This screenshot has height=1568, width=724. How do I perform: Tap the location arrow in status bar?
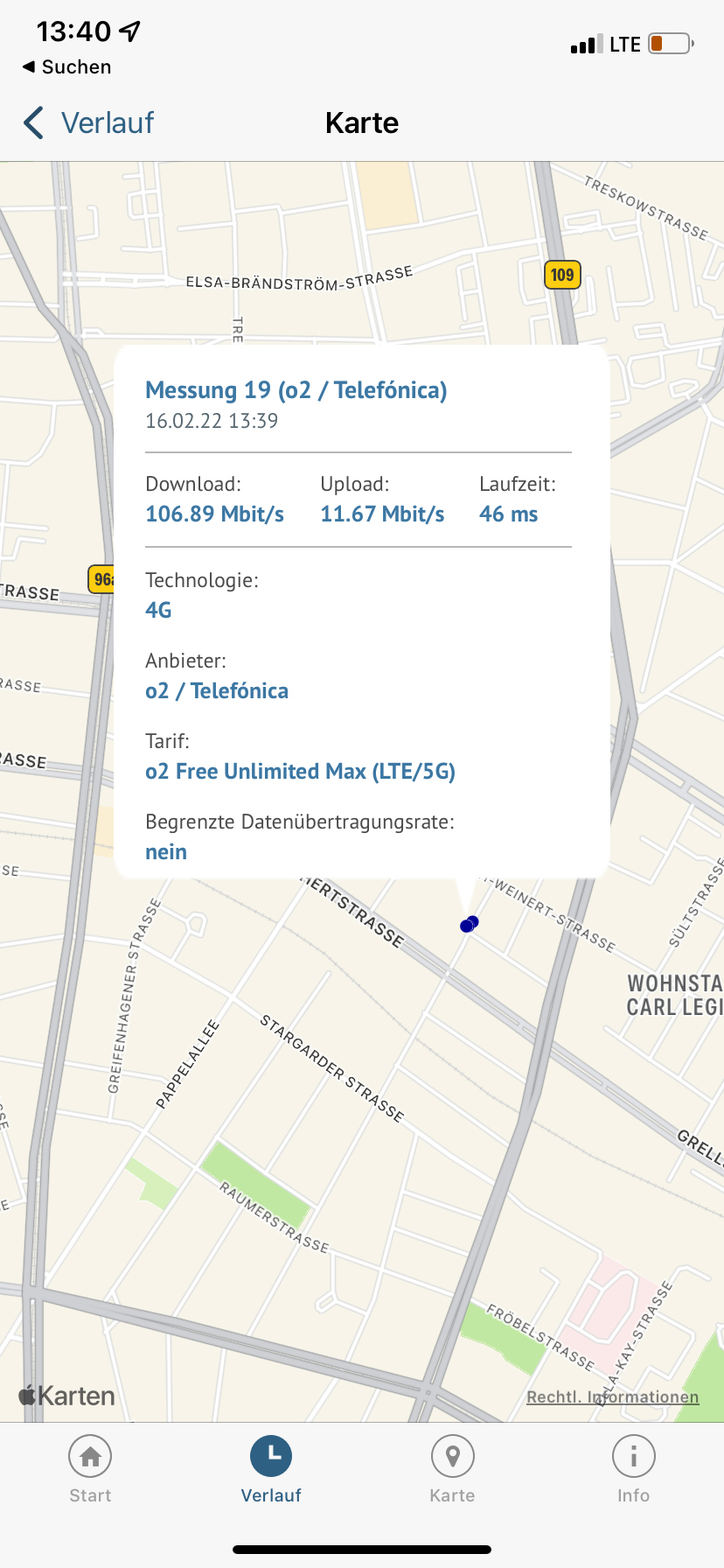coord(129,31)
